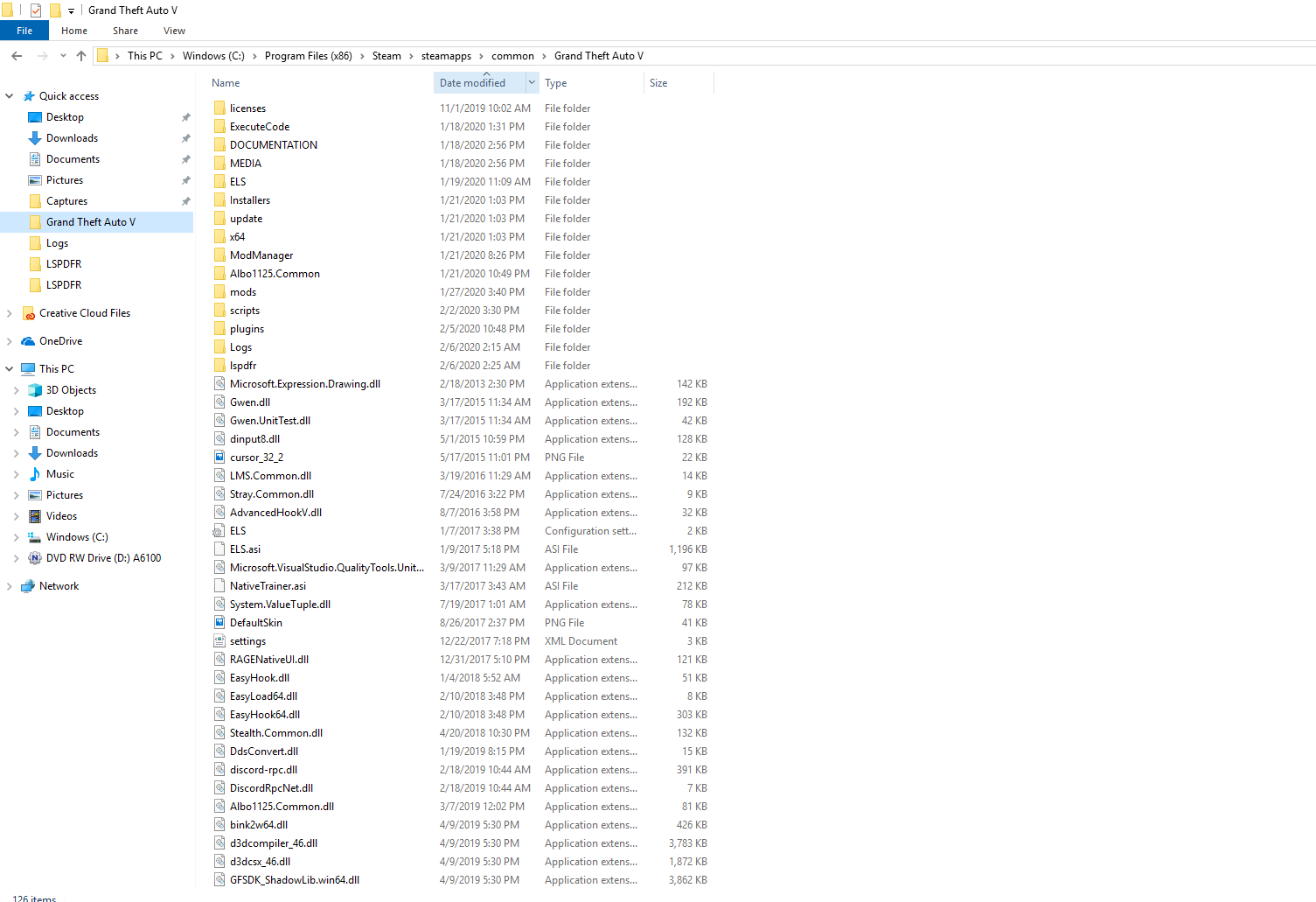Collapse the Quick access tree section
Screen dimensions: 1316x902
pos(10,96)
